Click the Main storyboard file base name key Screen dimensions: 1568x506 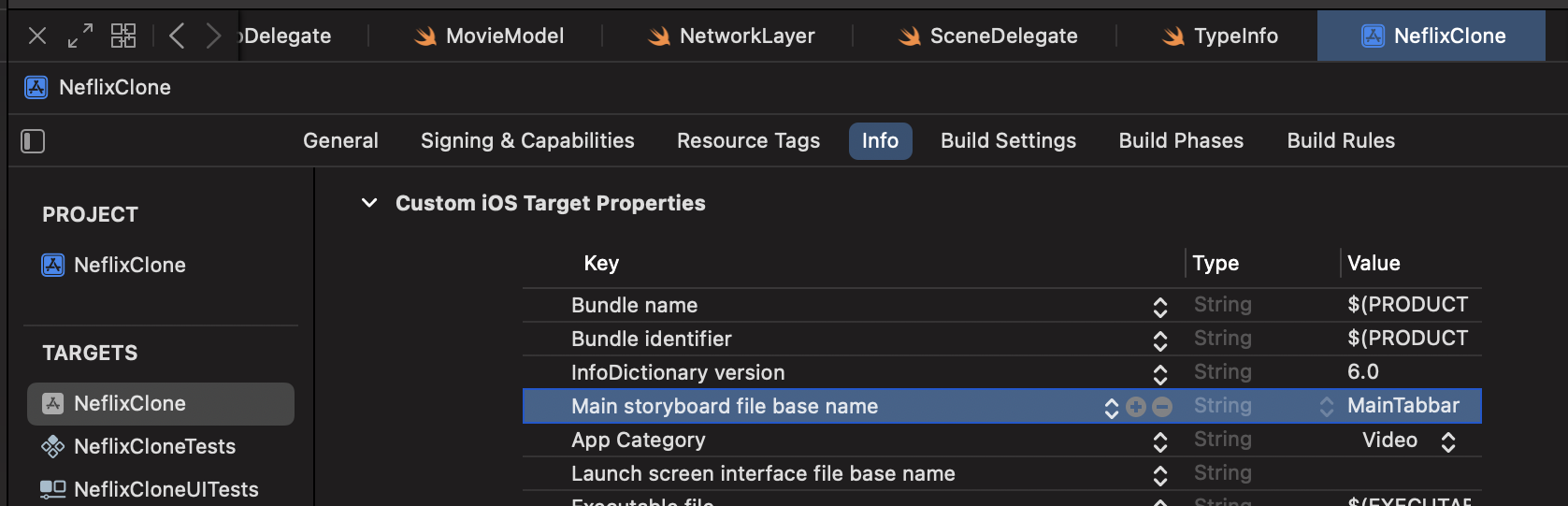point(725,406)
